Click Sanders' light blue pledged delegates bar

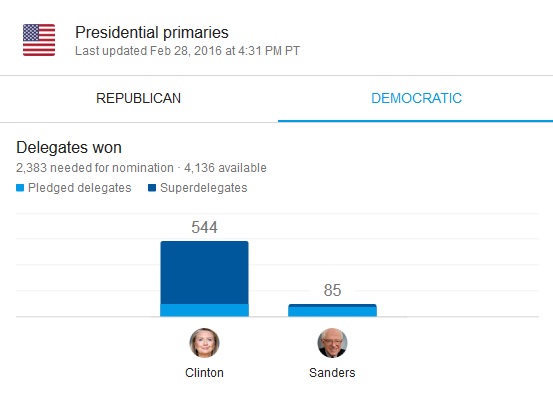click(x=332, y=312)
